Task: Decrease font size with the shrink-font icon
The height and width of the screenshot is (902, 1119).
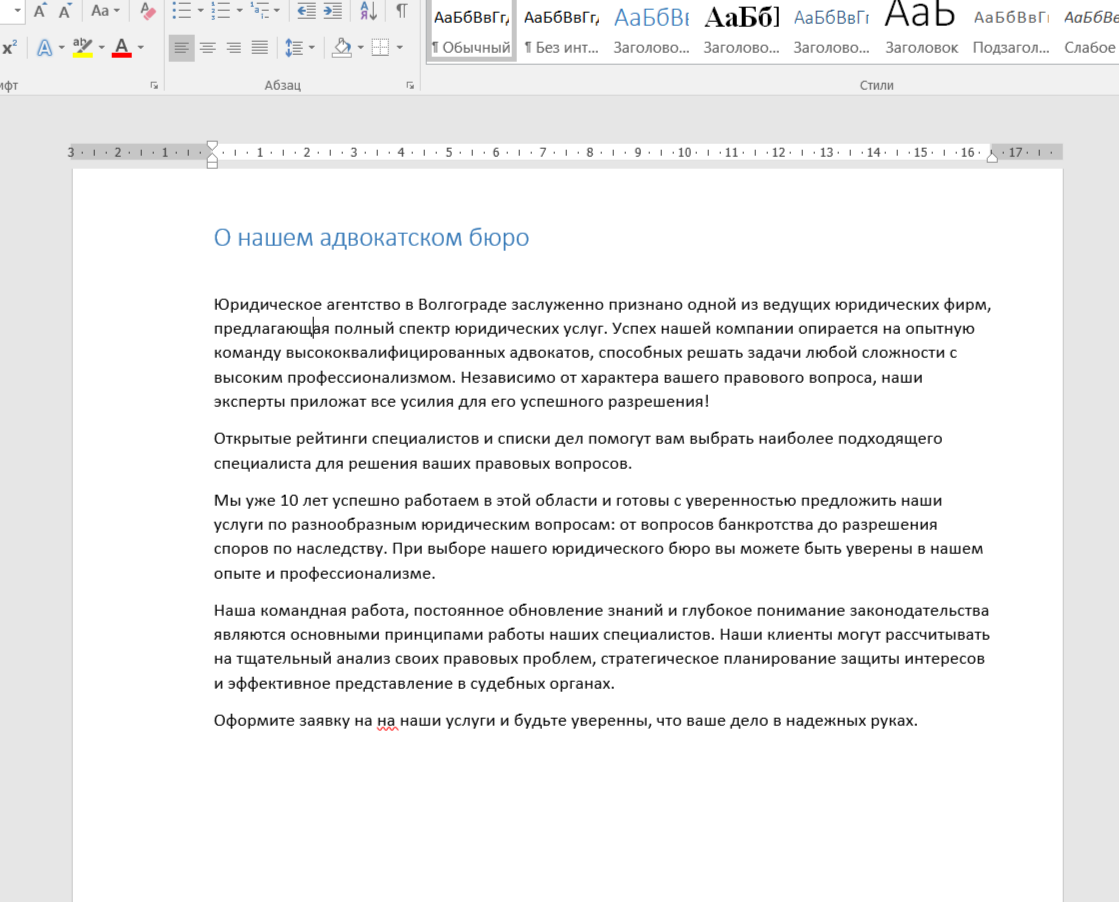Action: [65, 10]
